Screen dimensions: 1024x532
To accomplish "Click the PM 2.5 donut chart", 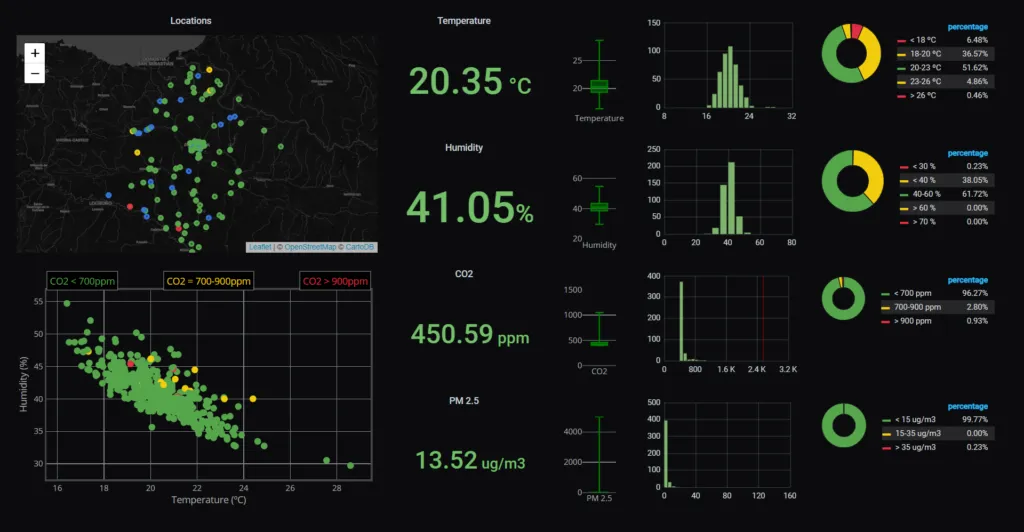I will point(844,426).
